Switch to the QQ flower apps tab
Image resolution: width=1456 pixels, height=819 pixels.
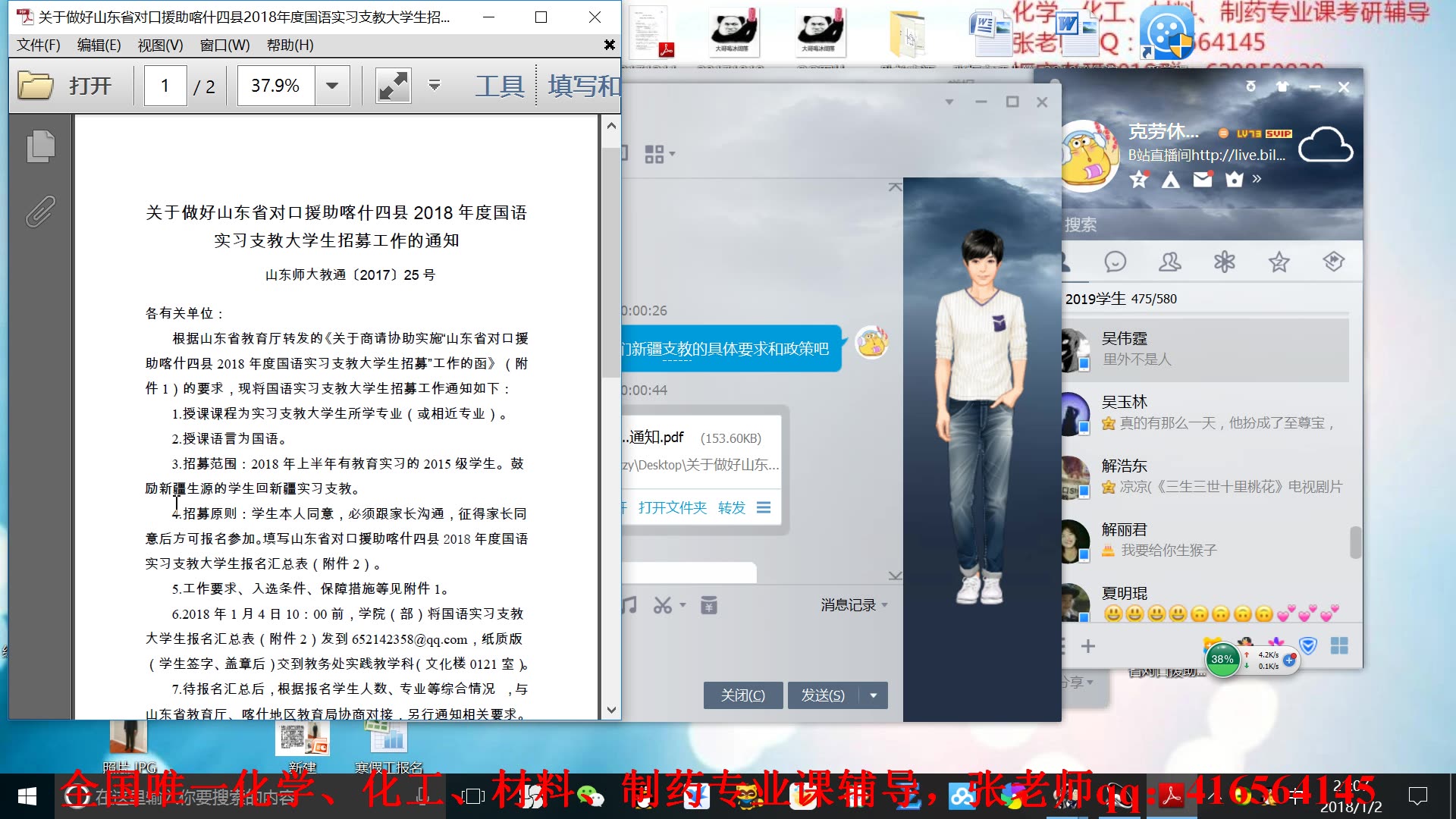(1225, 262)
